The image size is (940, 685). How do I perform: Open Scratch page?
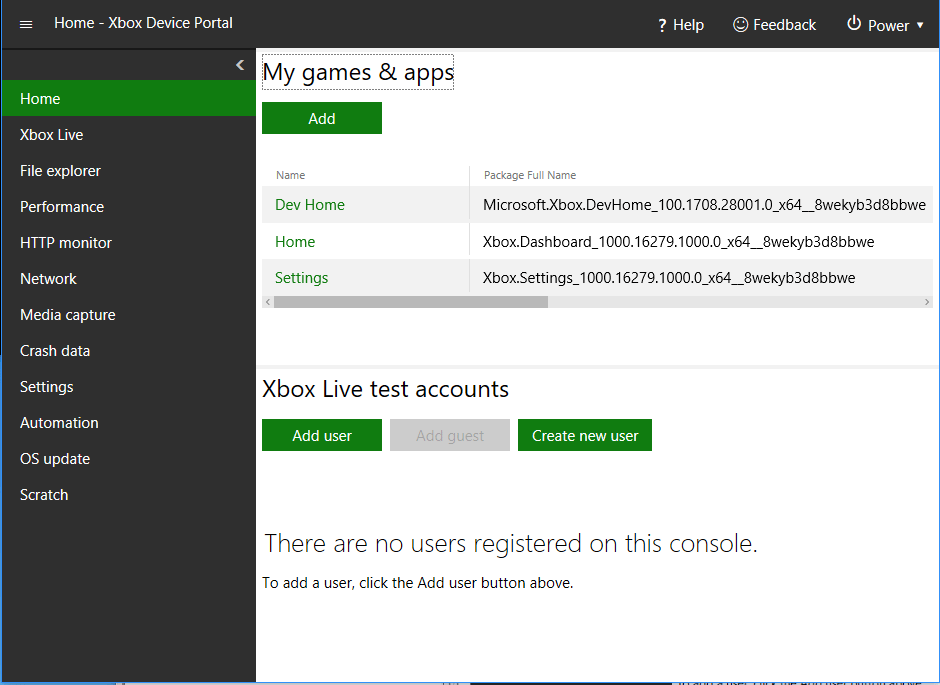tap(129, 494)
